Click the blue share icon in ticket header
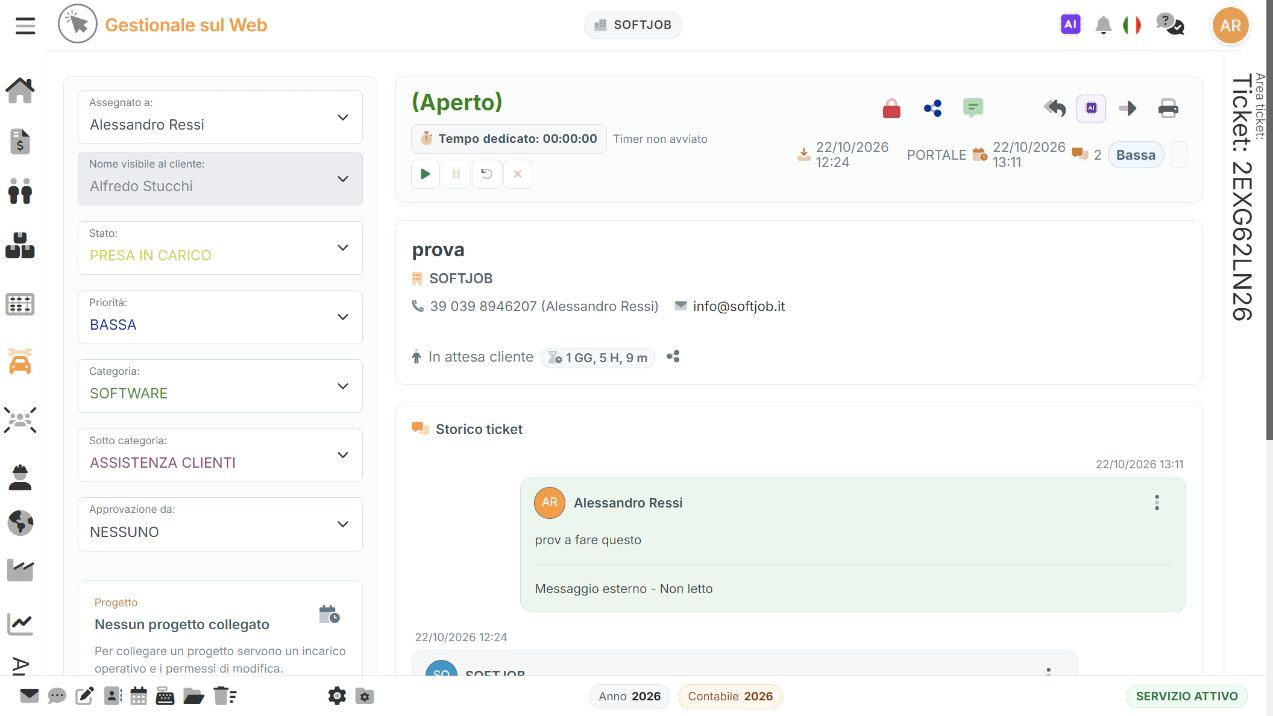The image size is (1273, 716). pos(933,108)
